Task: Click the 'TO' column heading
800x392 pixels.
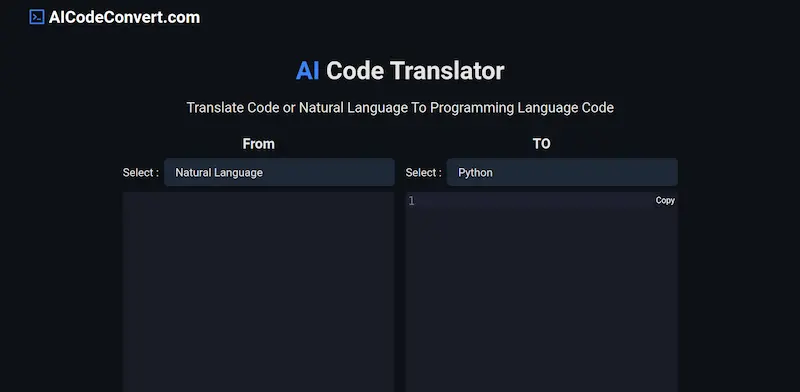Action: [x=541, y=144]
